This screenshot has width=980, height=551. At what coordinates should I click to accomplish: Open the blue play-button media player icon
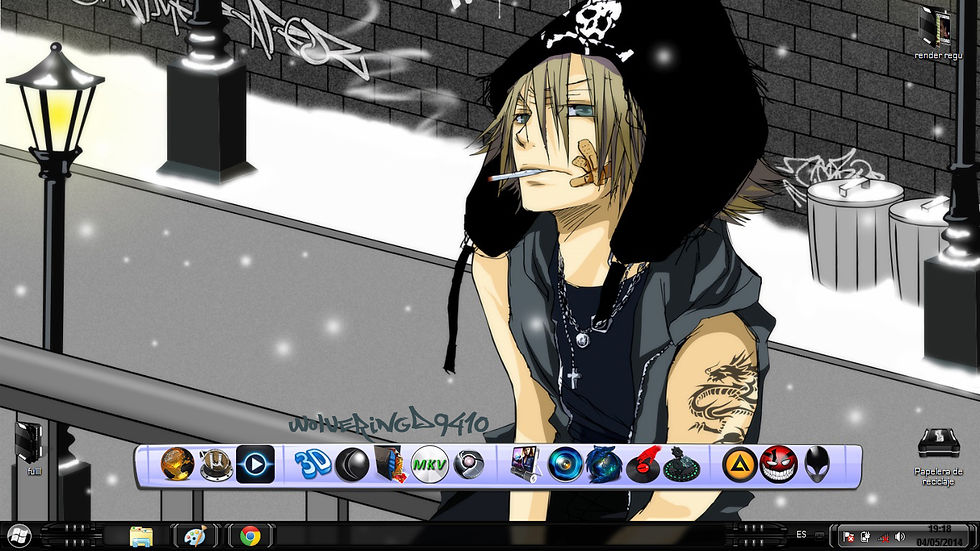[x=255, y=464]
